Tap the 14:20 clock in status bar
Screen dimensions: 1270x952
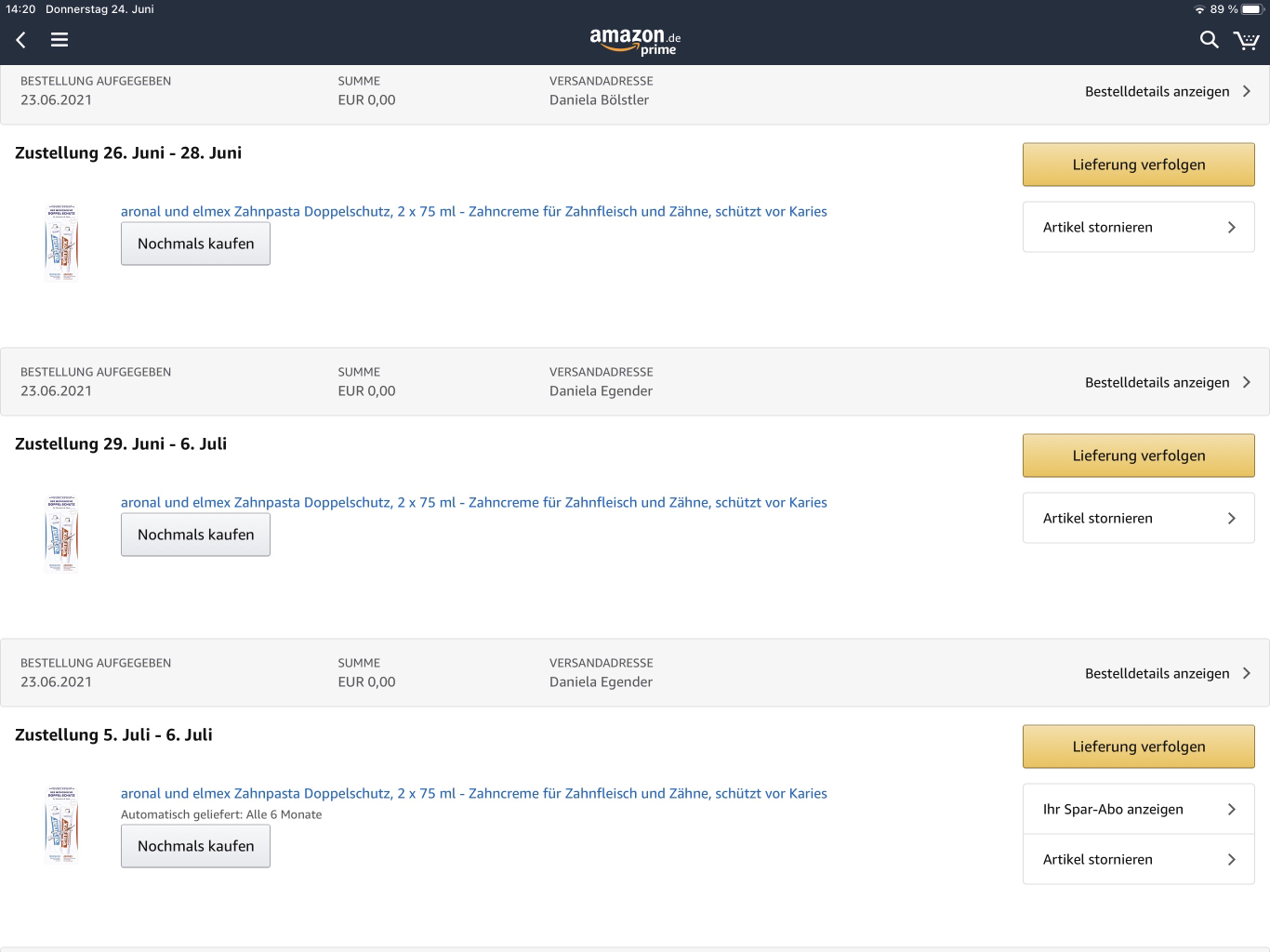pyautogui.click(x=20, y=9)
